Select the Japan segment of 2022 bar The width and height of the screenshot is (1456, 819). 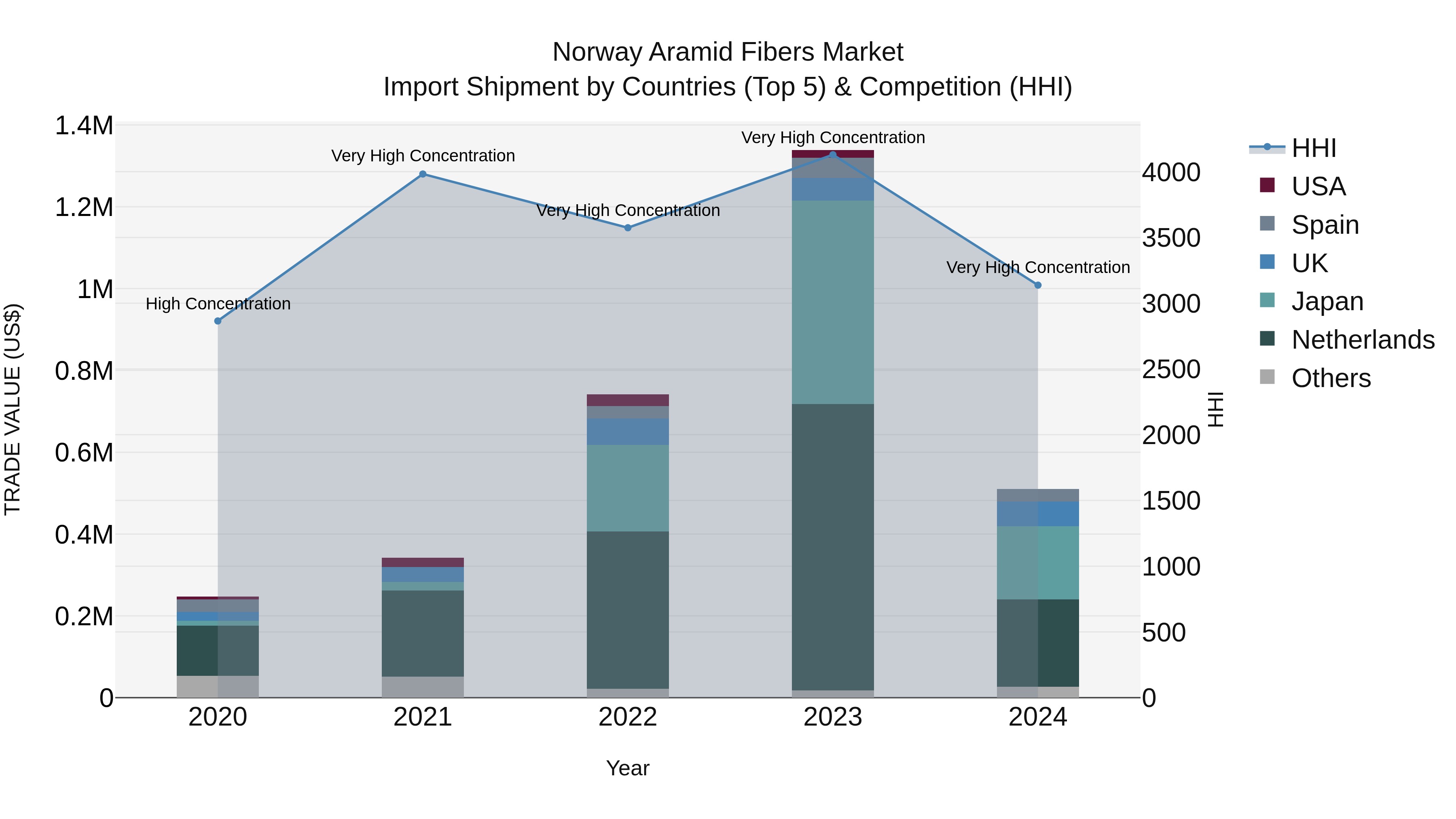627,488
